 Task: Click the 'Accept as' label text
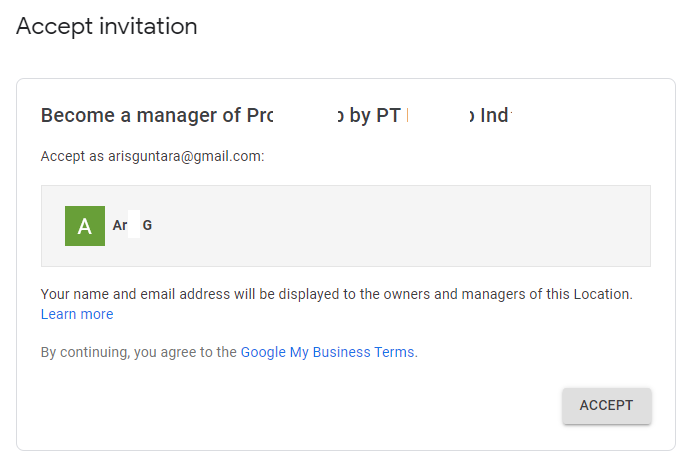73,156
